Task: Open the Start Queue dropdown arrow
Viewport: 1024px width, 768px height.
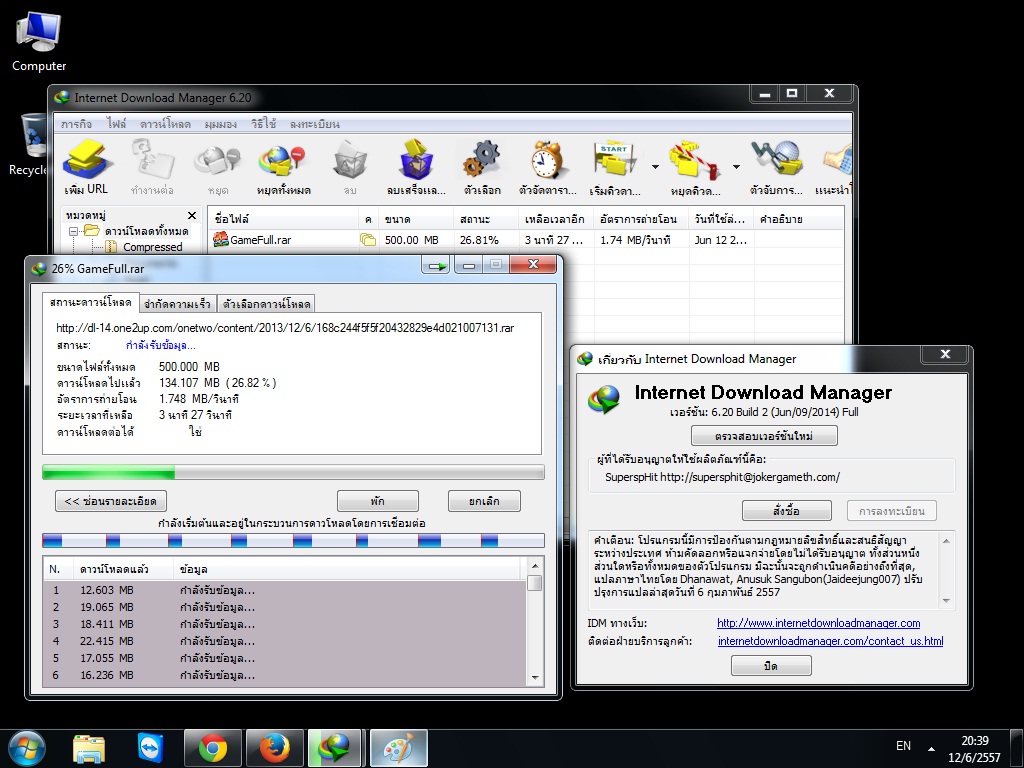Action: [x=655, y=167]
